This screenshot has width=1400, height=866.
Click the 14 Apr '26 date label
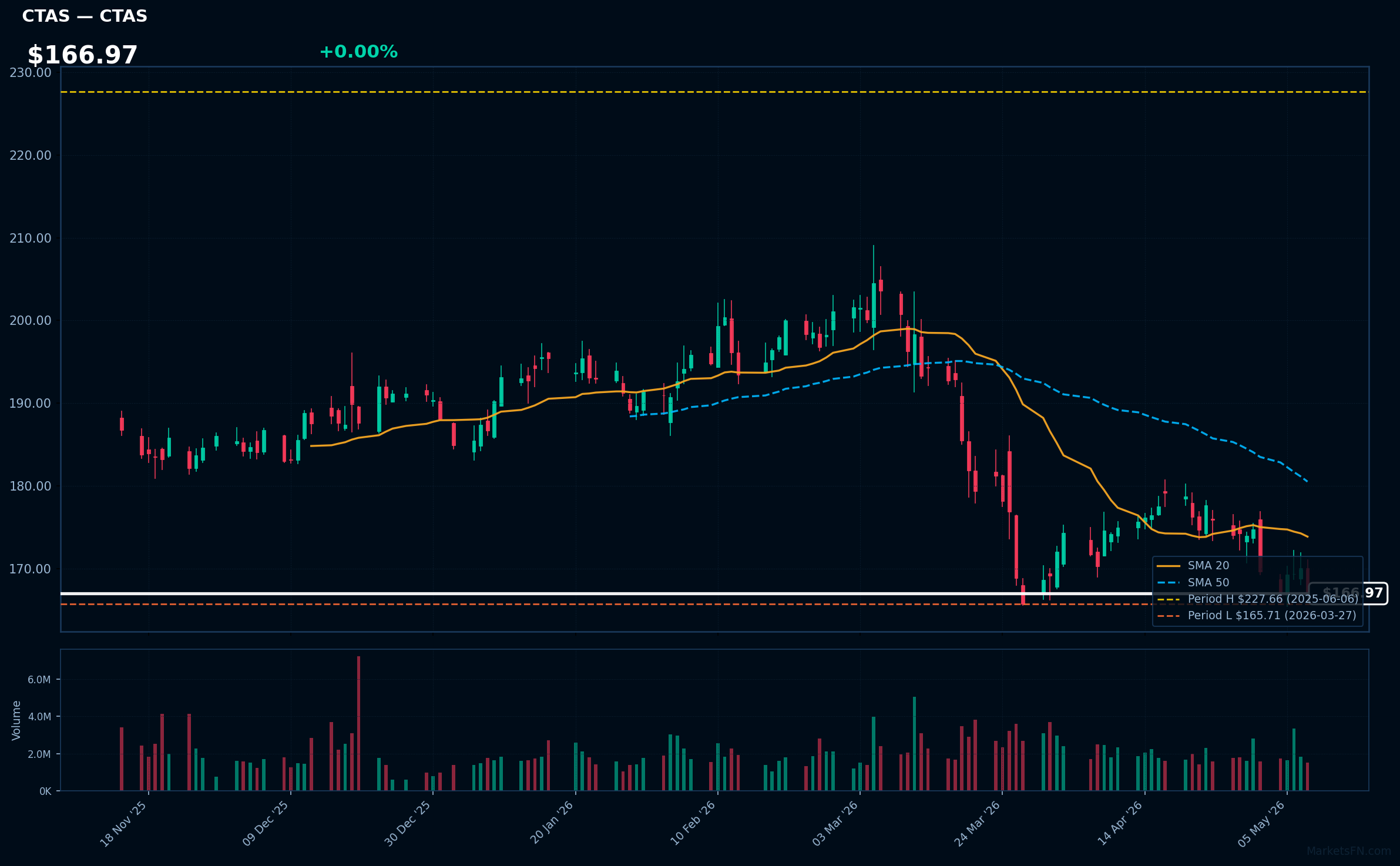[1120, 823]
